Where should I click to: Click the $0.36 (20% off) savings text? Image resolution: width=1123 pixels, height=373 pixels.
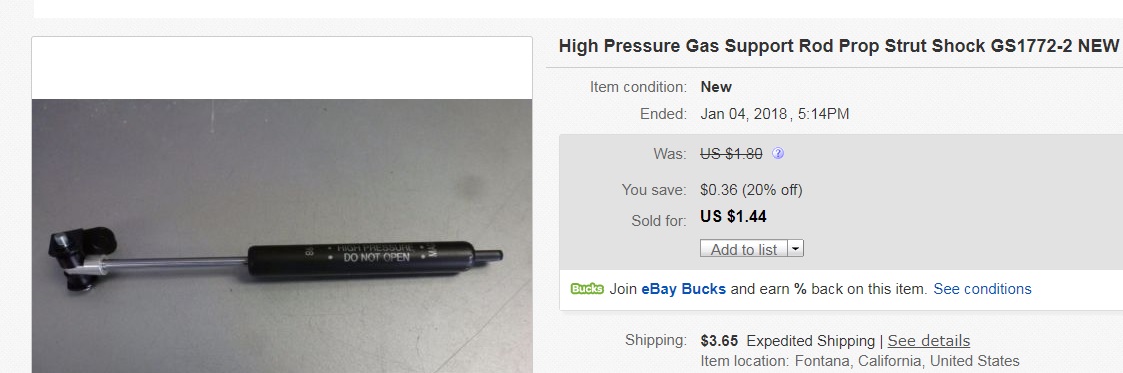pos(751,190)
